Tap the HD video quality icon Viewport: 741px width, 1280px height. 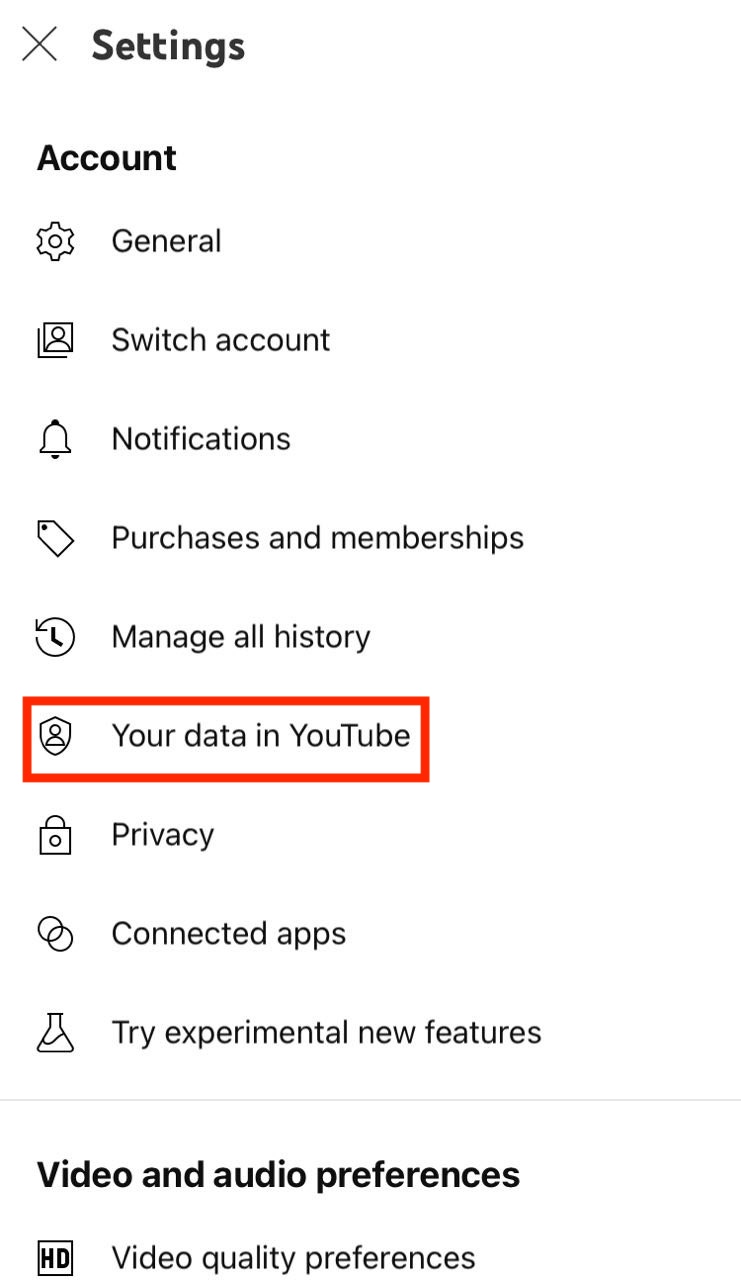coord(55,1257)
